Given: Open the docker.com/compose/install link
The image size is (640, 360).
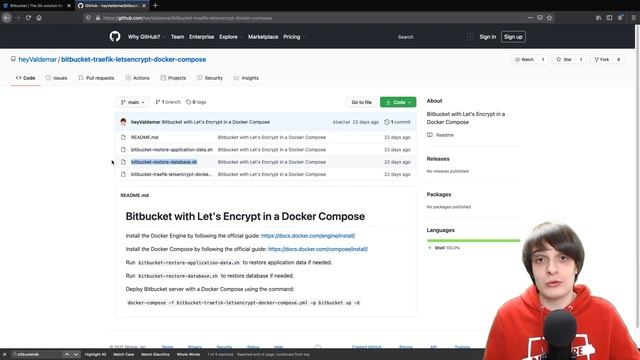Looking at the screenshot, I should 318,249.
